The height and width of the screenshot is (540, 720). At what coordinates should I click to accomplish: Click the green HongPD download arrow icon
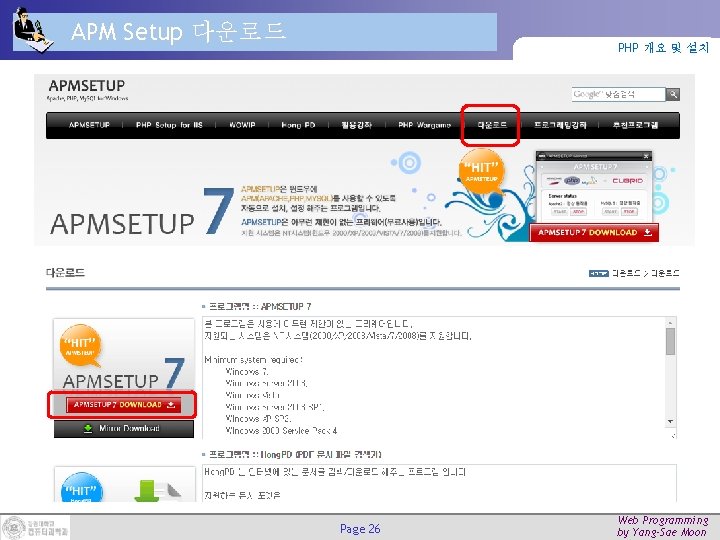147,490
